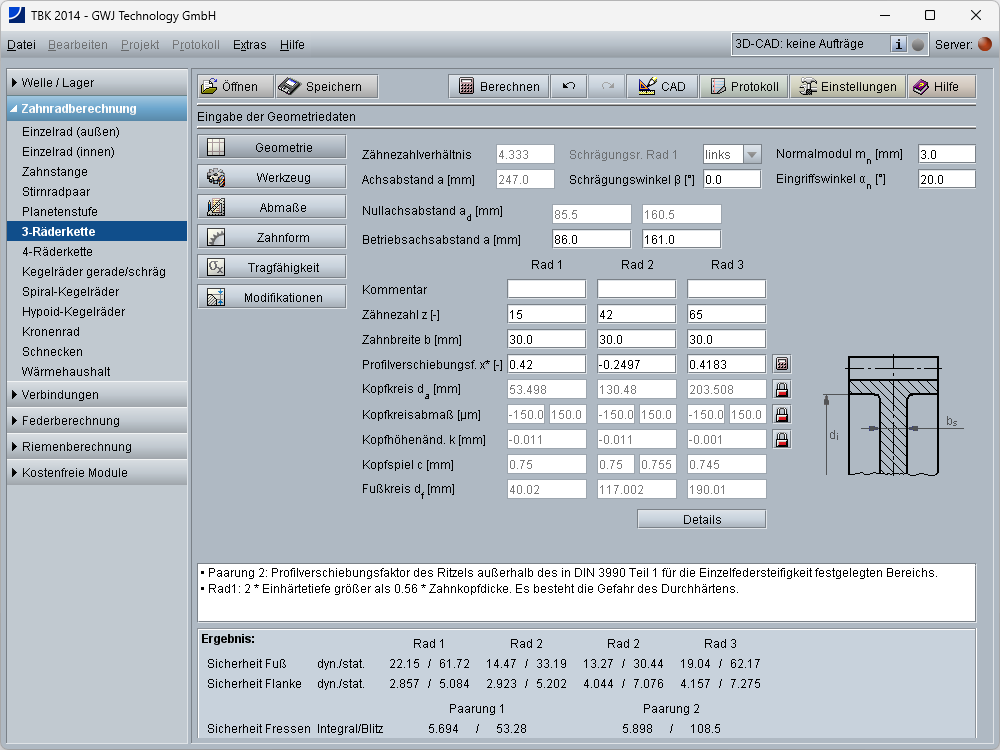Click the Normalmodul input field
This screenshot has height=750, width=1000.
pyautogui.click(x=946, y=154)
